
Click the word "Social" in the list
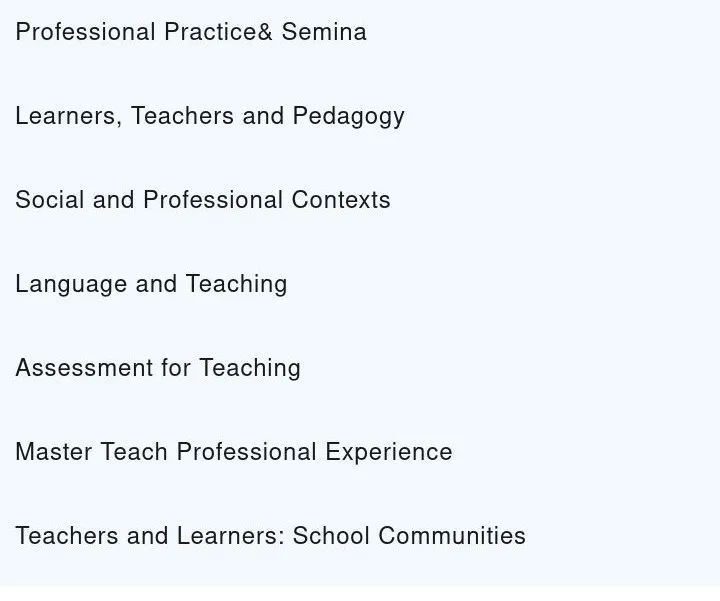coord(50,200)
